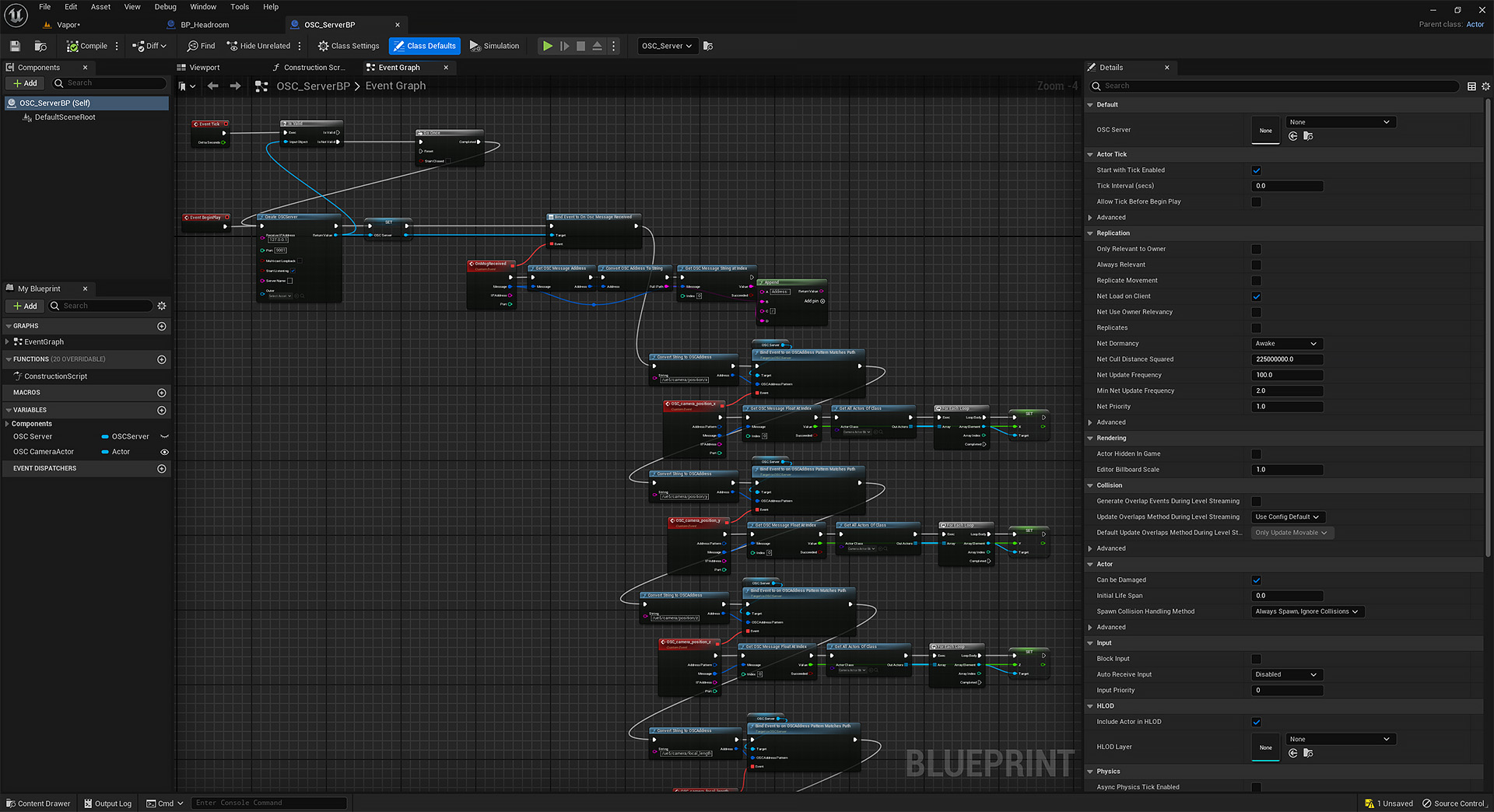Enable Allow Tick Before Begin Play
The image size is (1494, 812).
(1257, 202)
